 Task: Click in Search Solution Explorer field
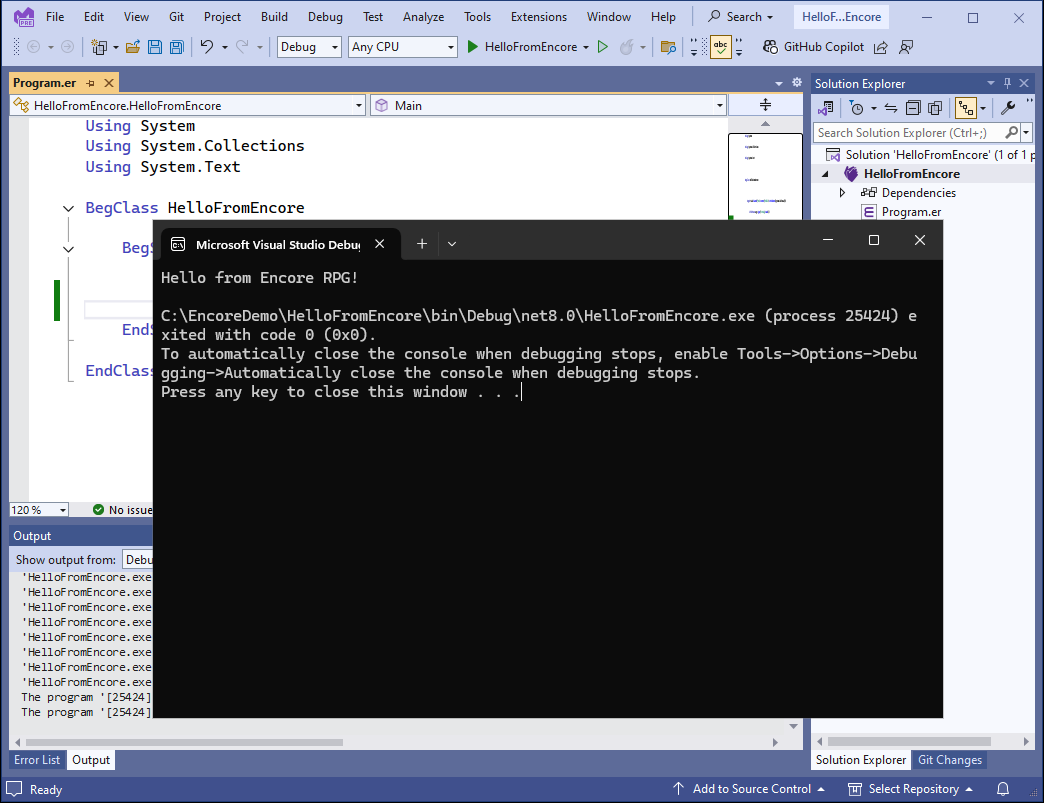tap(909, 133)
